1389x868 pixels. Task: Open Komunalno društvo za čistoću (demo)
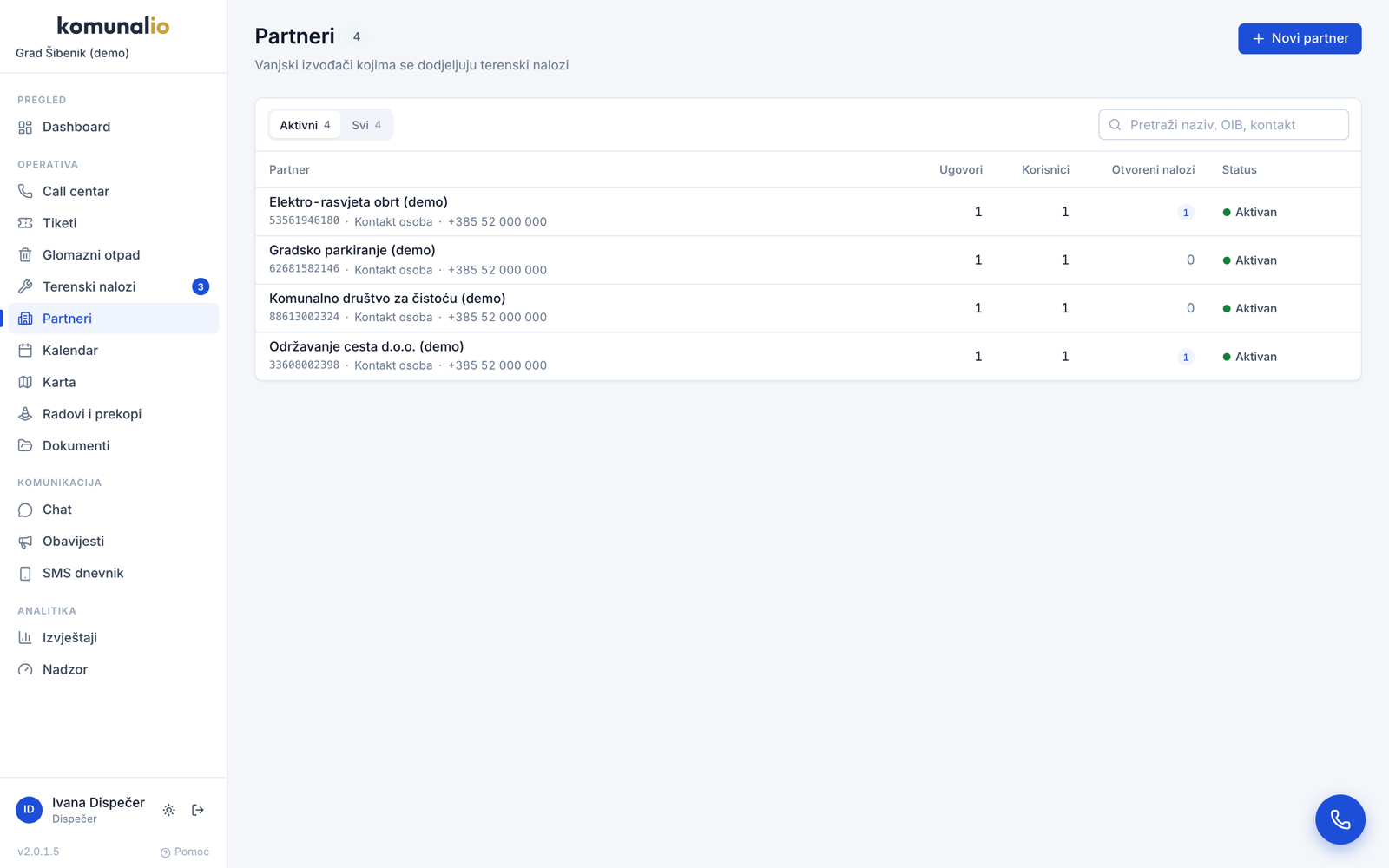(807, 308)
